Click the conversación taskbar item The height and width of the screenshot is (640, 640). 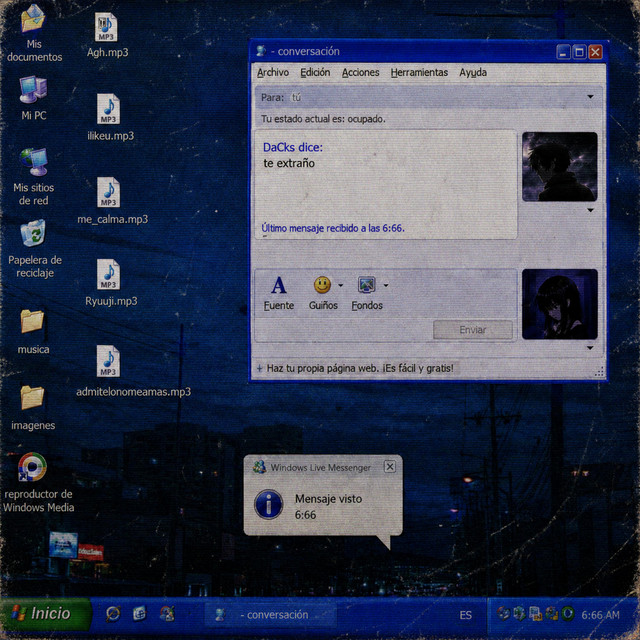pos(271,615)
